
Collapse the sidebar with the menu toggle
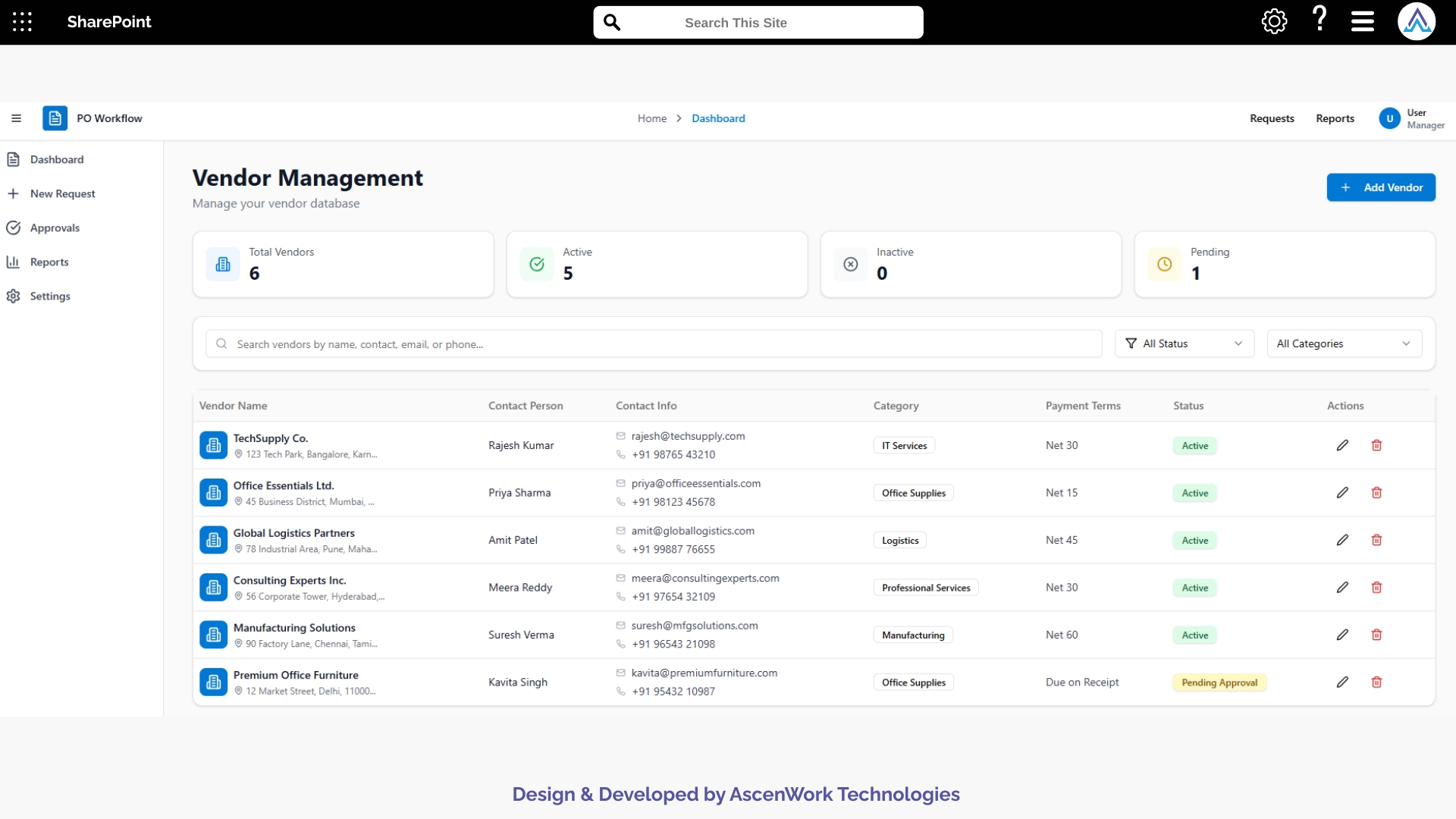(x=16, y=118)
